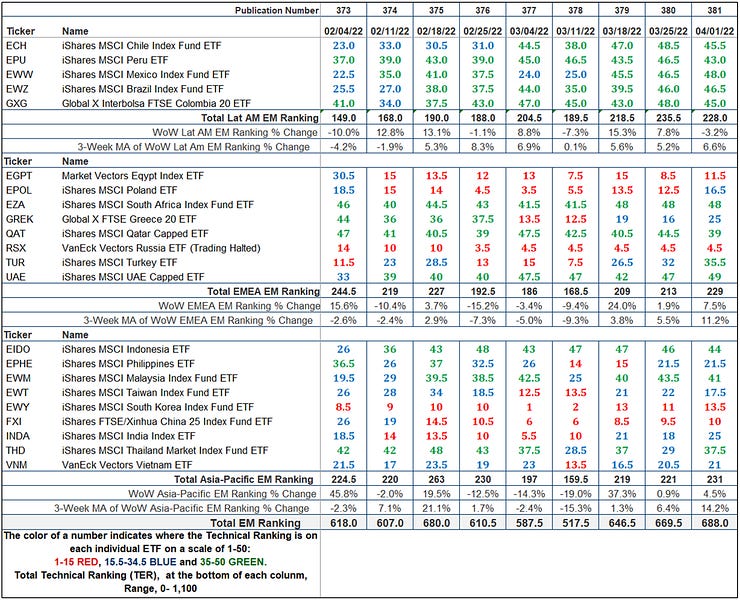Click the Total Lat AM EM Ranking label
The height and width of the screenshot is (600, 740).
(260, 118)
